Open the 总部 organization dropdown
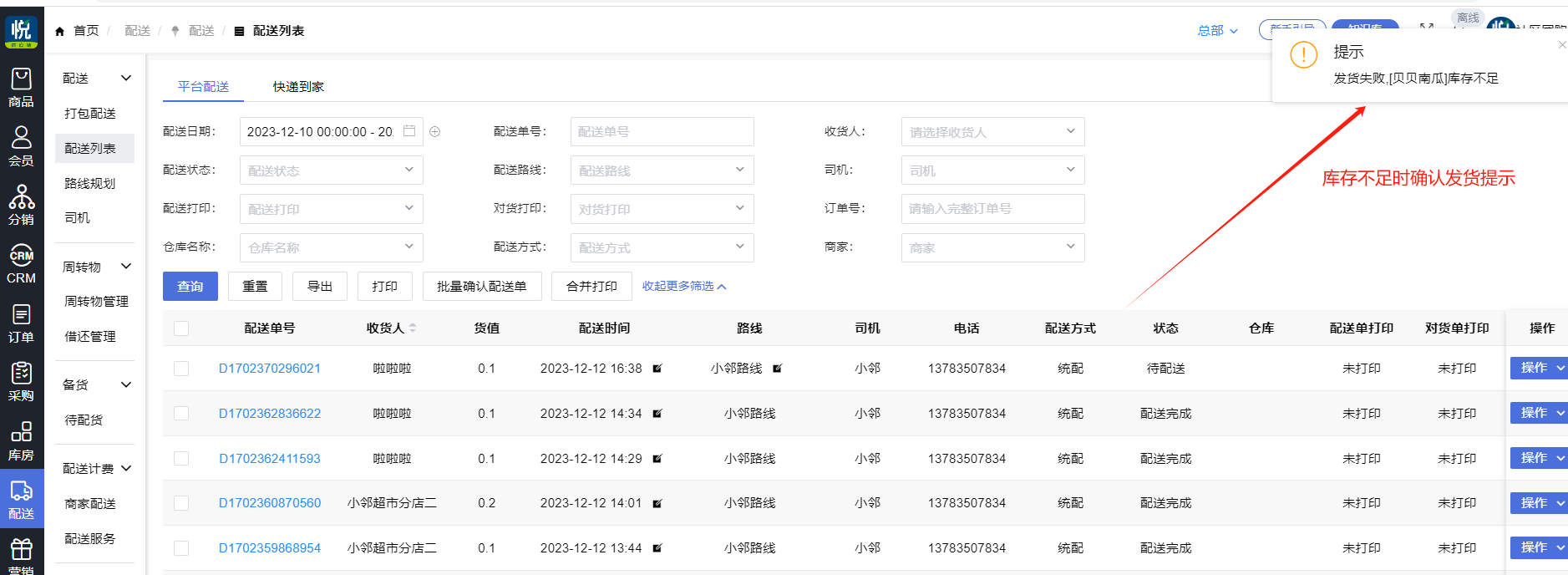The image size is (1568, 575). coord(1218,31)
